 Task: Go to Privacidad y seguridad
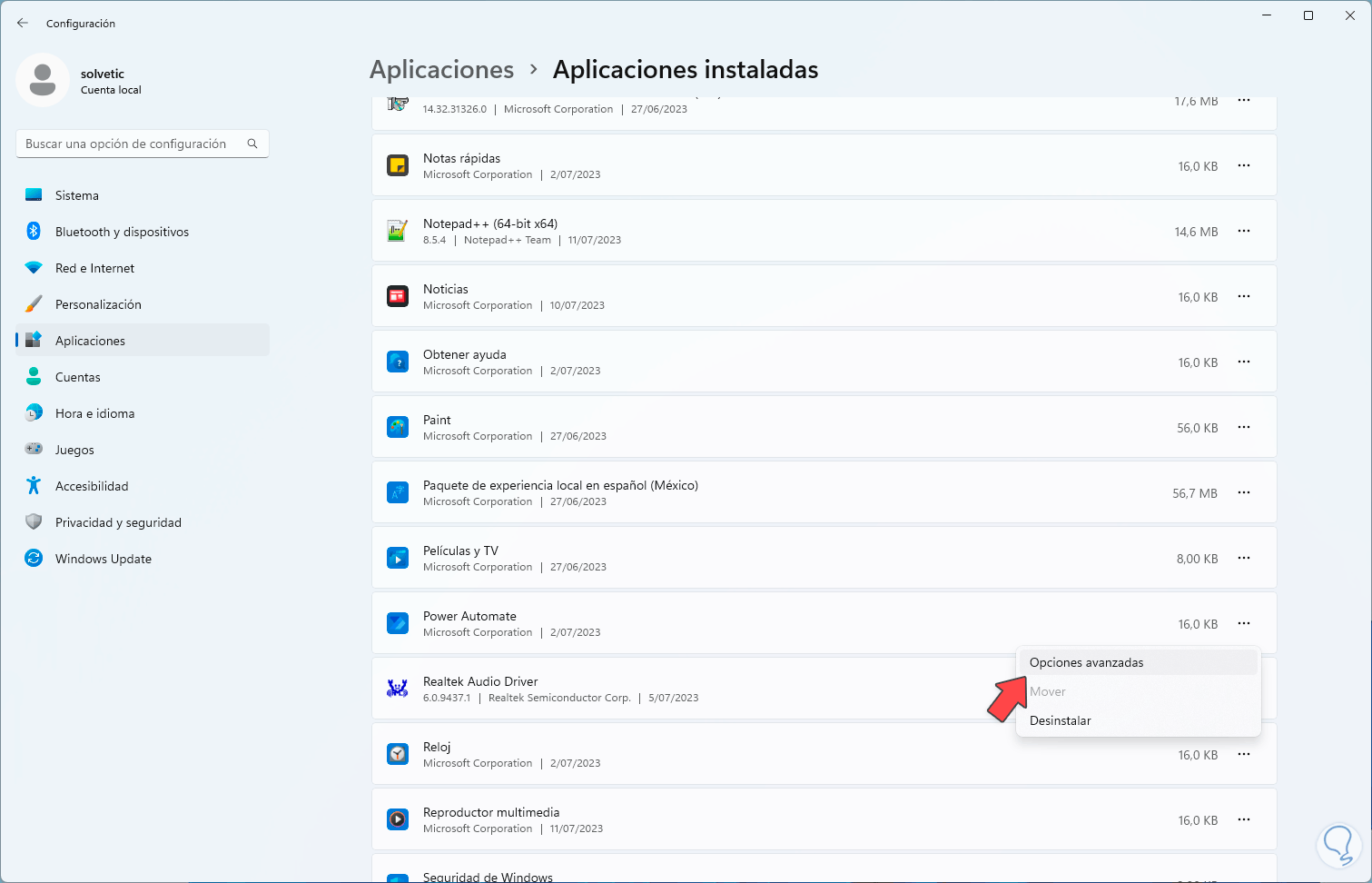[143, 522]
